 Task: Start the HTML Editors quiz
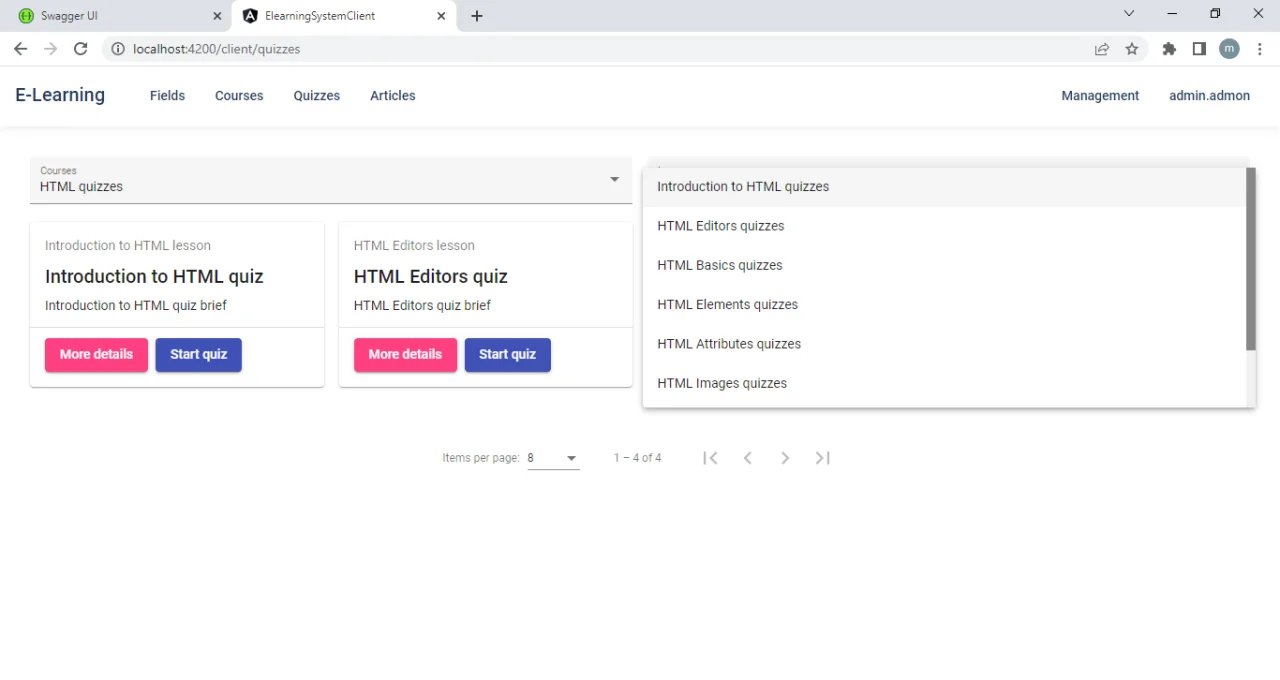coord(507,355)
